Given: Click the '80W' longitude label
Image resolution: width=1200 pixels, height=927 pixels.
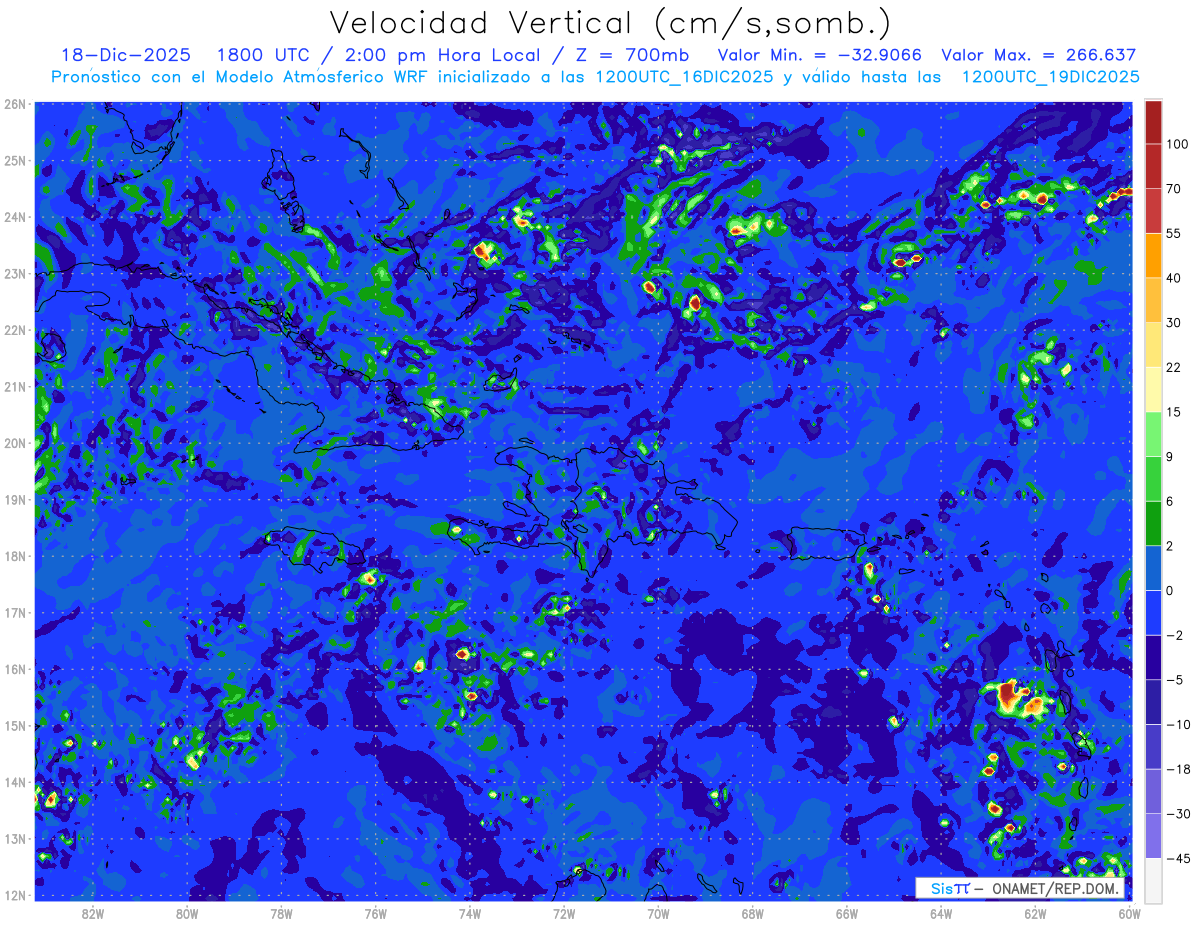Looking at the screenshot, I should point(186,913).
